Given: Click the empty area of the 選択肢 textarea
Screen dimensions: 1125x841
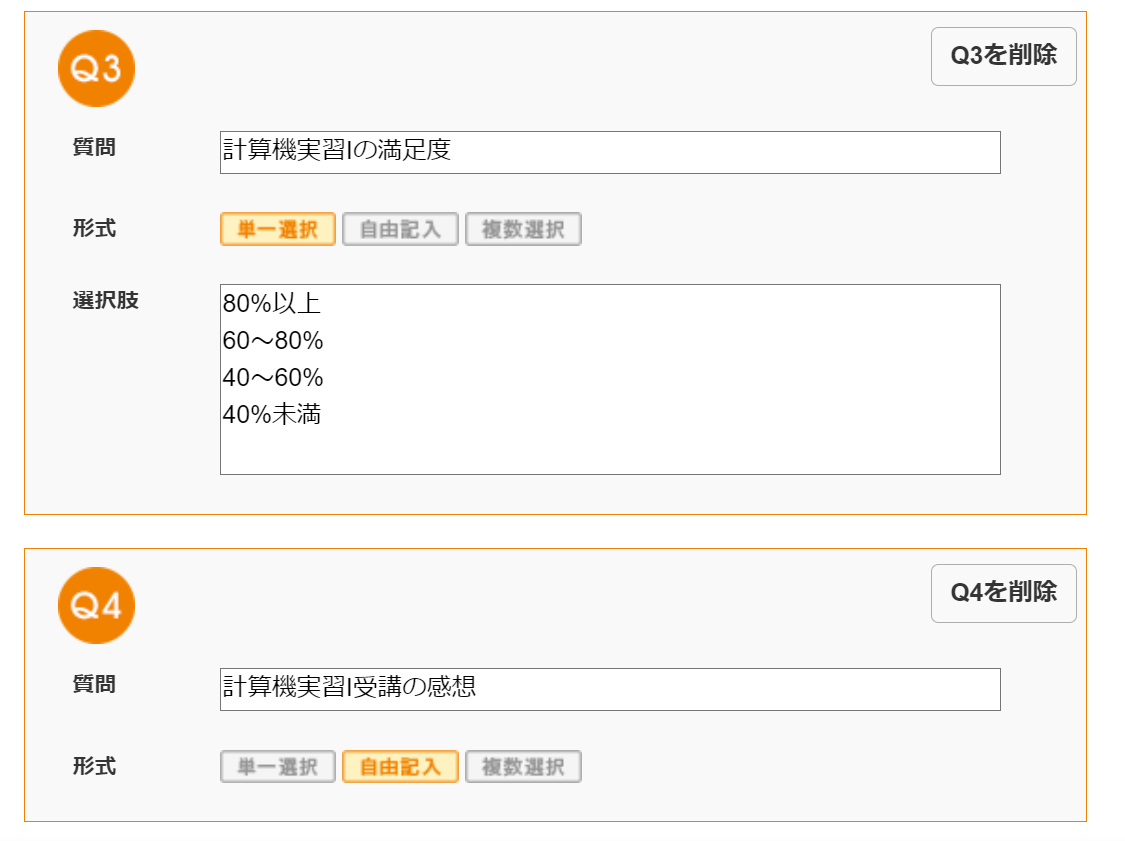Looking at the screenshot, I should point(610,452).
